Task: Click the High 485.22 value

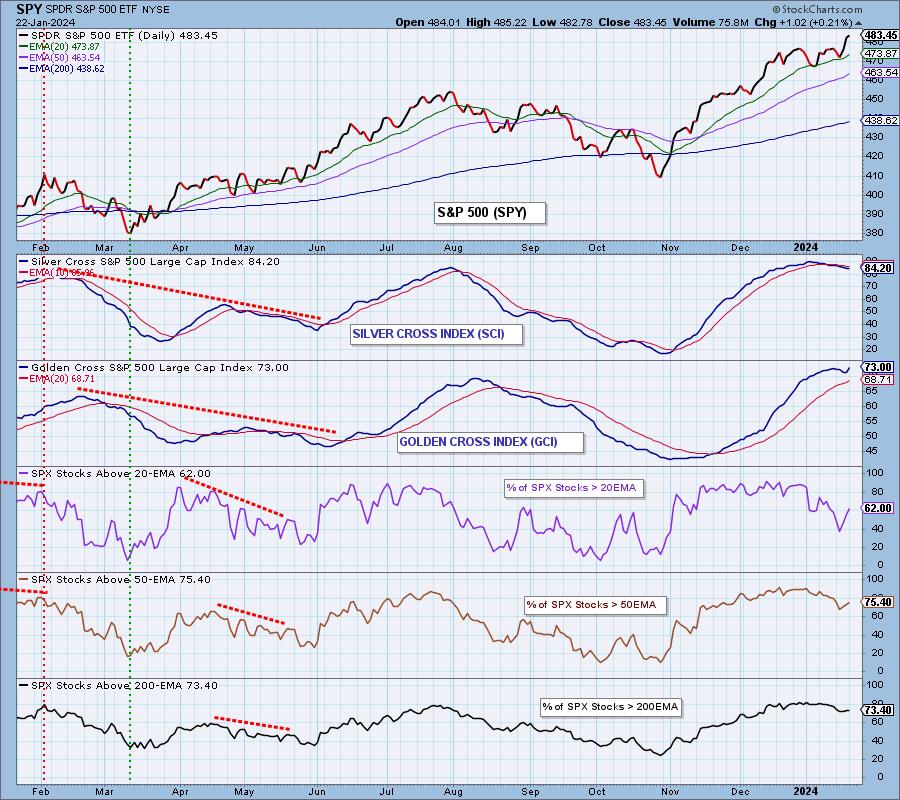Action: click(496, 22)
